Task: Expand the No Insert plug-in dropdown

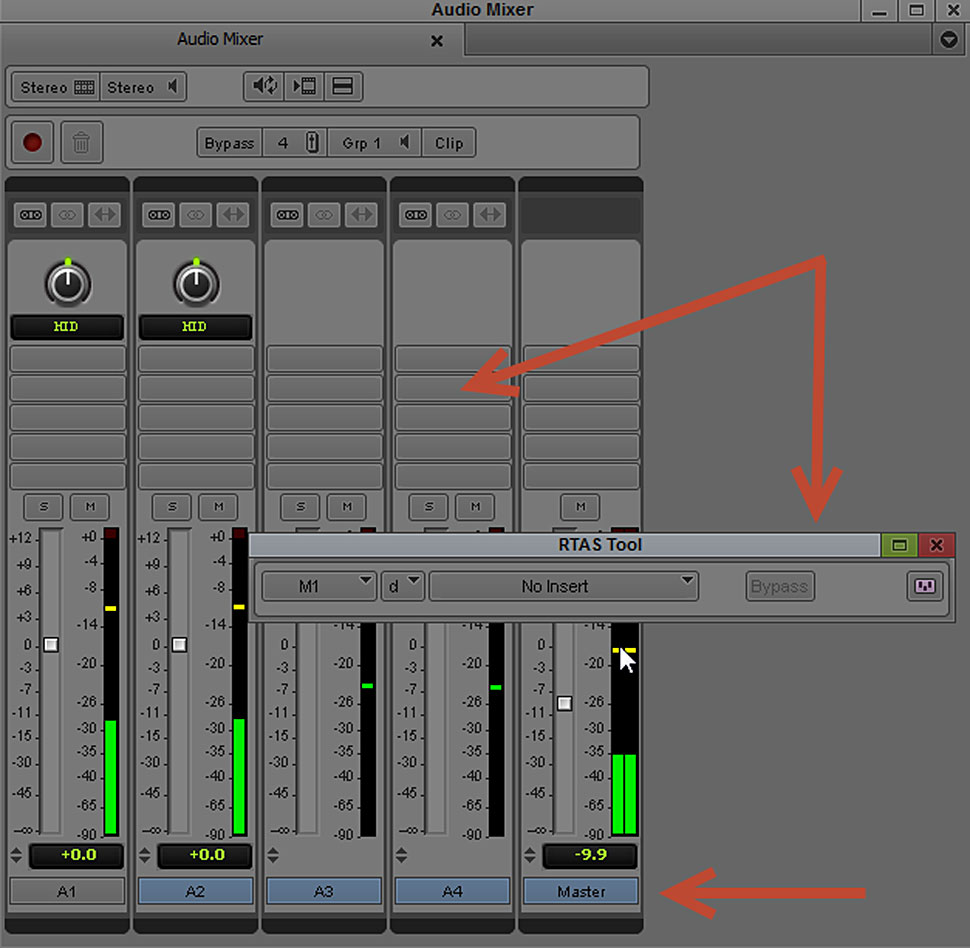Action: coord(563,586)
